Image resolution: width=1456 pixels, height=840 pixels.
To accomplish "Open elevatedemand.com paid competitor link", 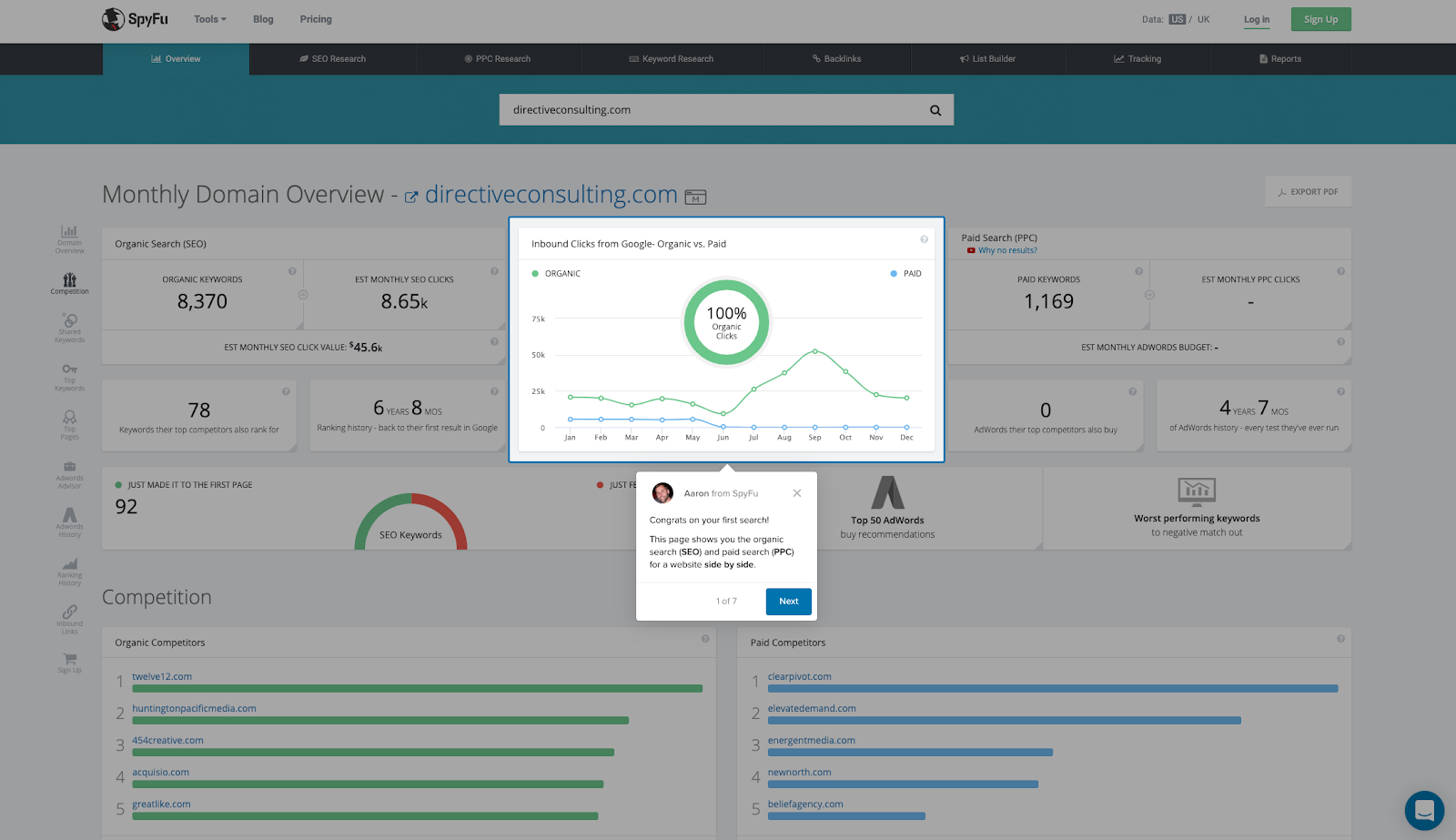I will tap(812, 709).
